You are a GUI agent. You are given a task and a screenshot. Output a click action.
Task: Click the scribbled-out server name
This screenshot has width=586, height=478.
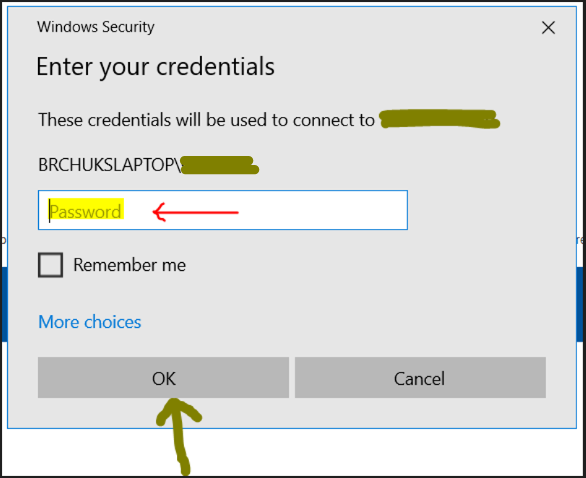tap(440, 119)
